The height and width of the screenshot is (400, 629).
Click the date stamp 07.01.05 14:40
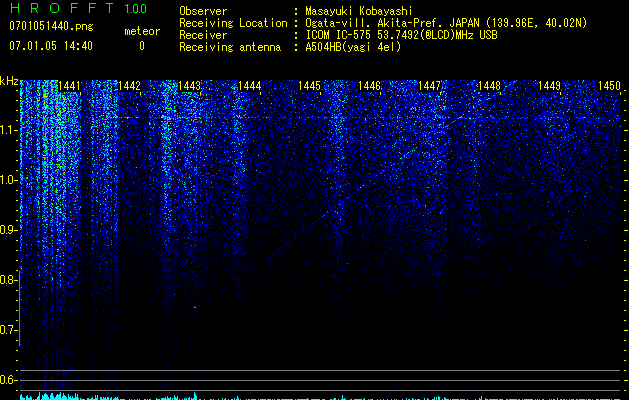(51, 46)
